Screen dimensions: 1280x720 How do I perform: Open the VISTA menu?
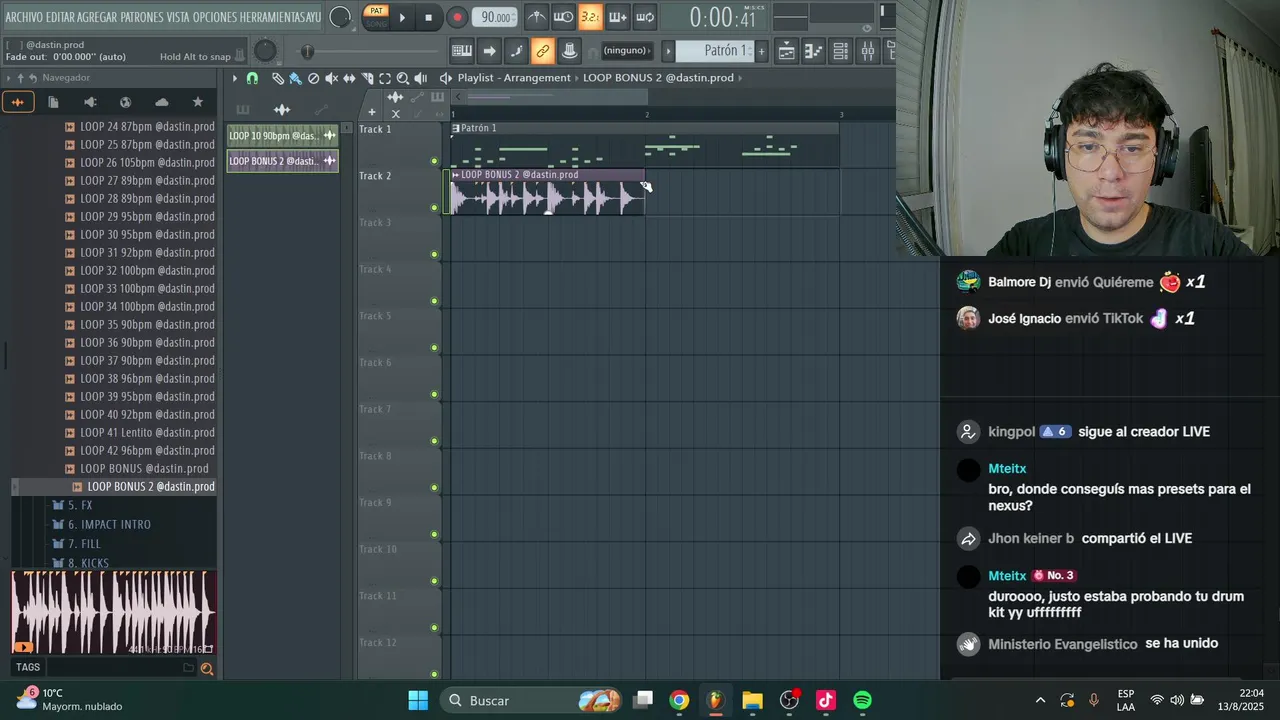[x=178, y=17]
